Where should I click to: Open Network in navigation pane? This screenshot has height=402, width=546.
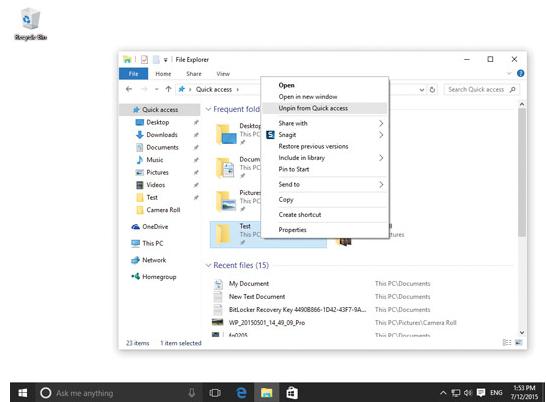coord(154,260)
